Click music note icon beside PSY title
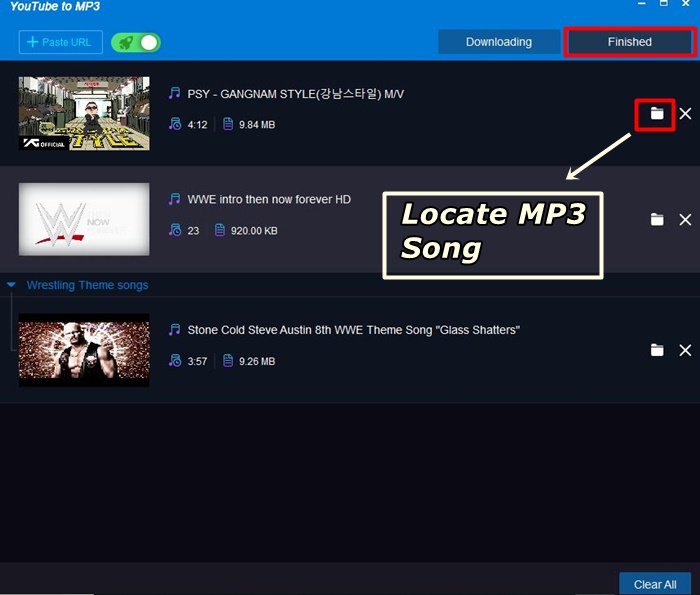Image resolution: width=700 pixels, height=595 pixels. (175, 93)
